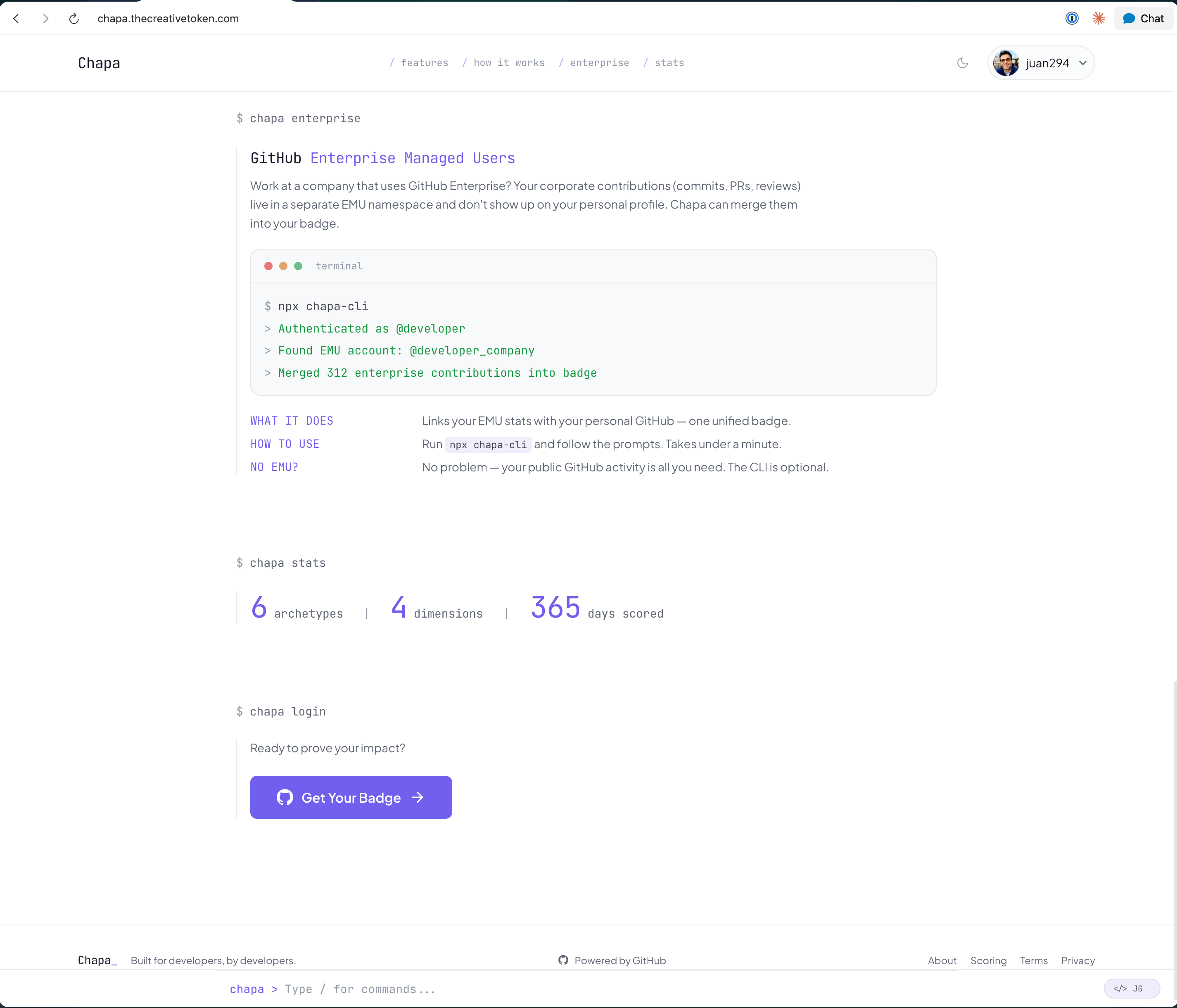Click the green dot on the terminal window
Image resolution: width=1177 pixels, height=1008 pixels.
coord(298,266)
